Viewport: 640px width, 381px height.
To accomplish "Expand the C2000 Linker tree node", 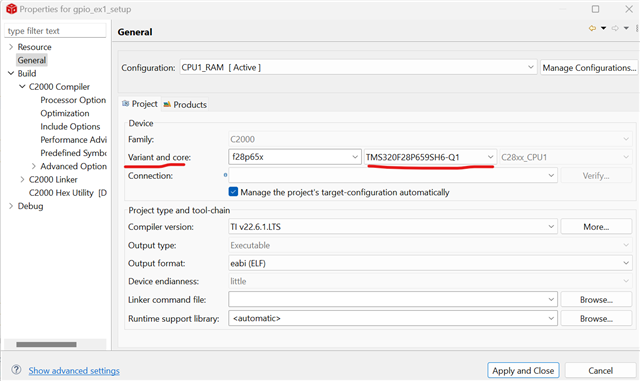I will [22, 179].
